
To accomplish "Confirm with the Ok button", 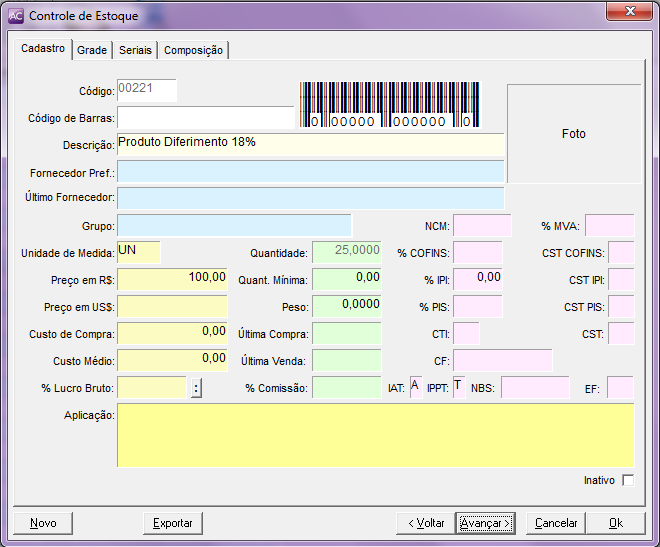I will coord(615,523).
